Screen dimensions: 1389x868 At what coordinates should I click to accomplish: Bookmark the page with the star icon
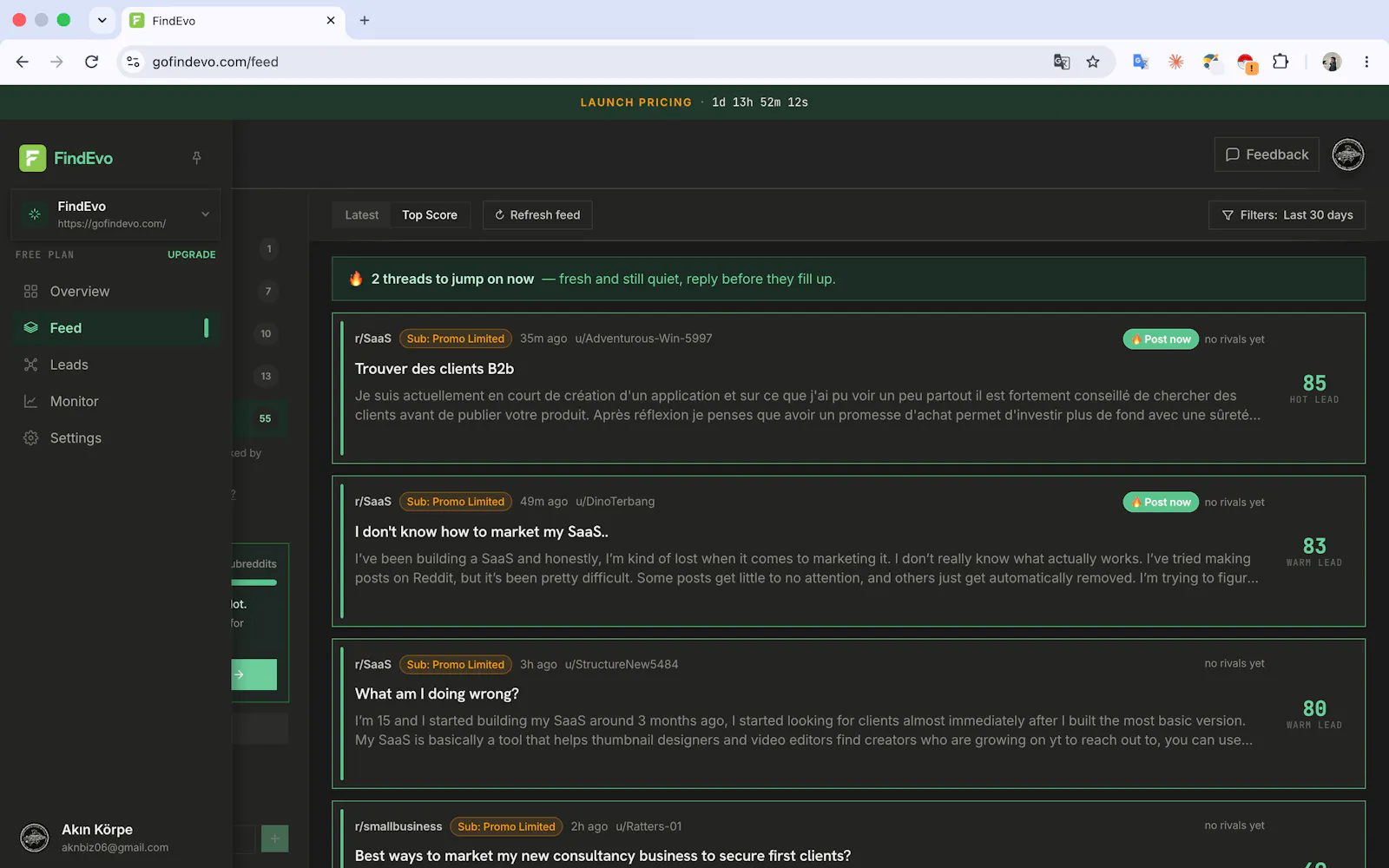[x=1093, y=62]
